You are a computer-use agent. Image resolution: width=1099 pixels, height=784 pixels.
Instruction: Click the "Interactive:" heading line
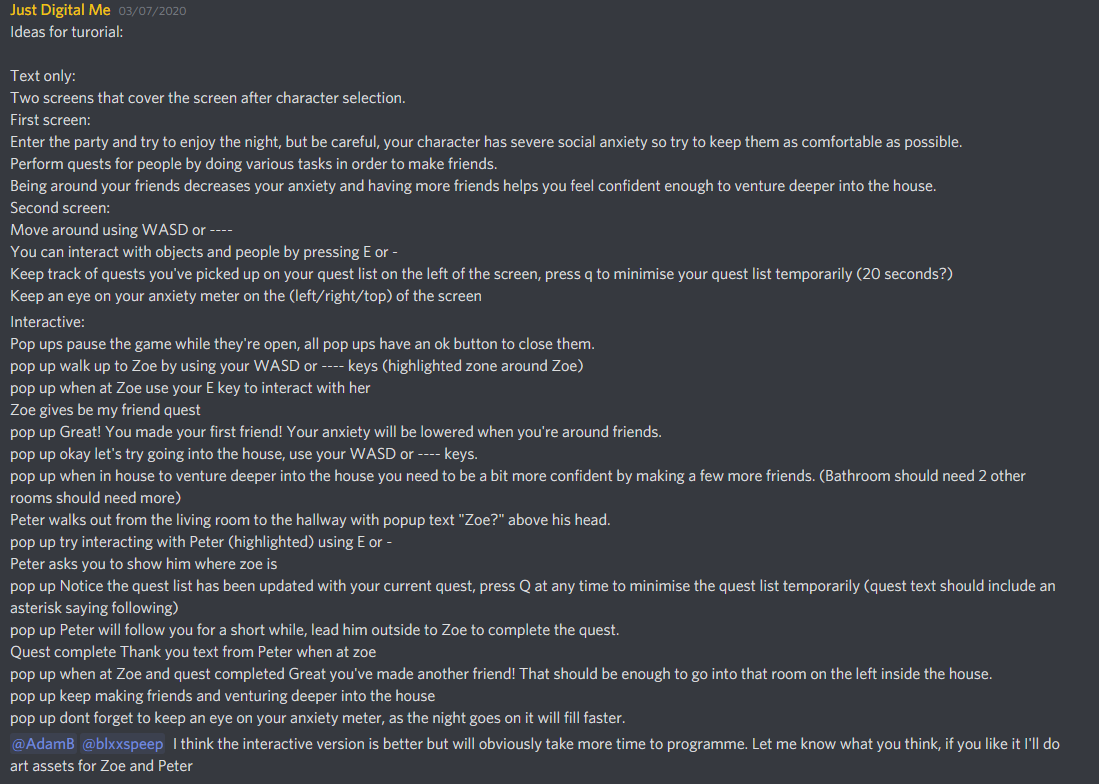point(48,321)
